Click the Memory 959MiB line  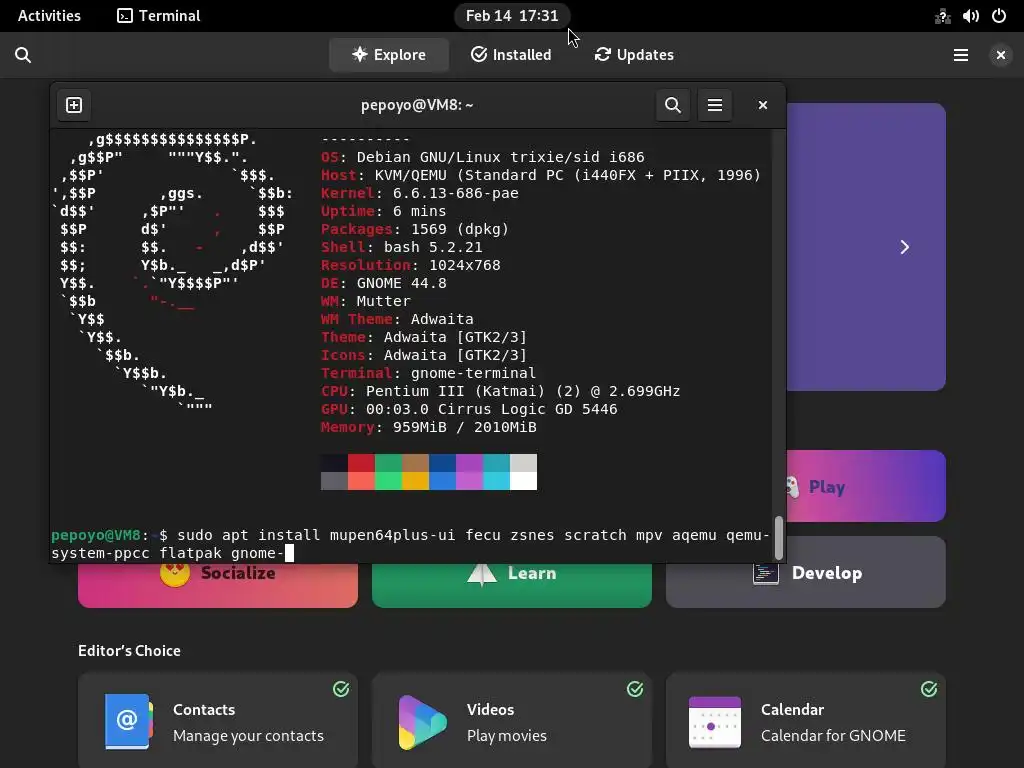point(428,427)
